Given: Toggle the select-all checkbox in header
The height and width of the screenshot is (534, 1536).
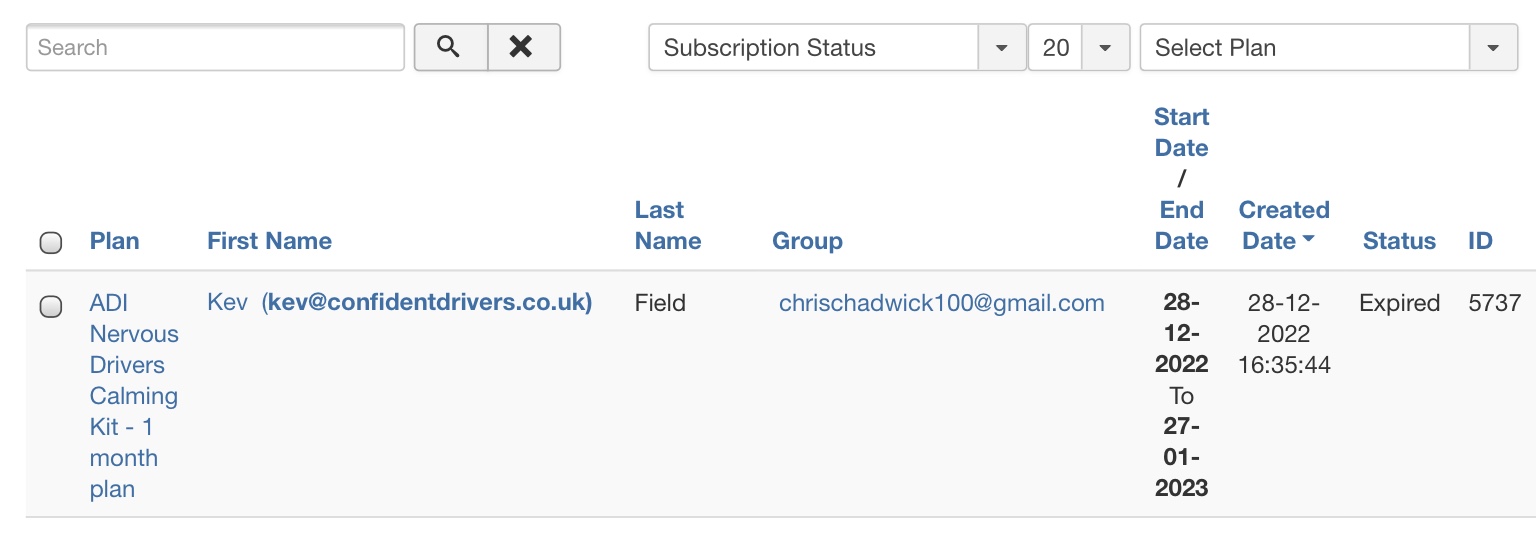Looking at the screenshot, I should (51, 242).
